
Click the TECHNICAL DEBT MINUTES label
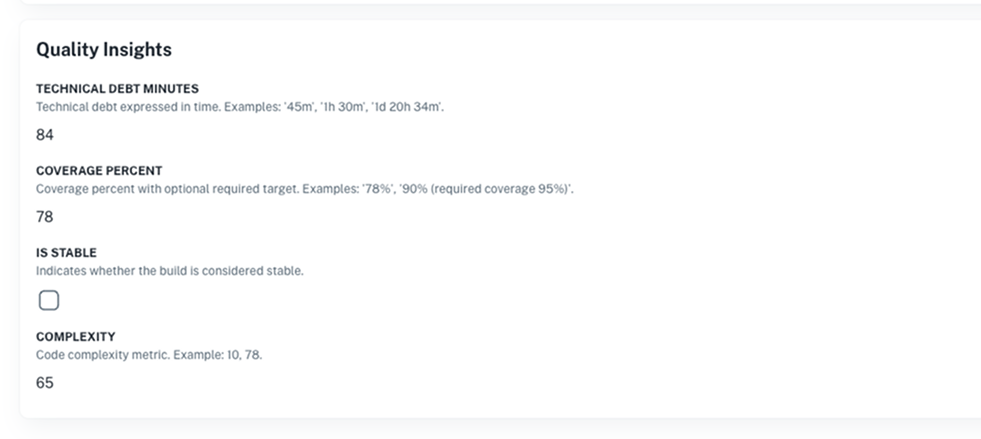pos(117,89)
